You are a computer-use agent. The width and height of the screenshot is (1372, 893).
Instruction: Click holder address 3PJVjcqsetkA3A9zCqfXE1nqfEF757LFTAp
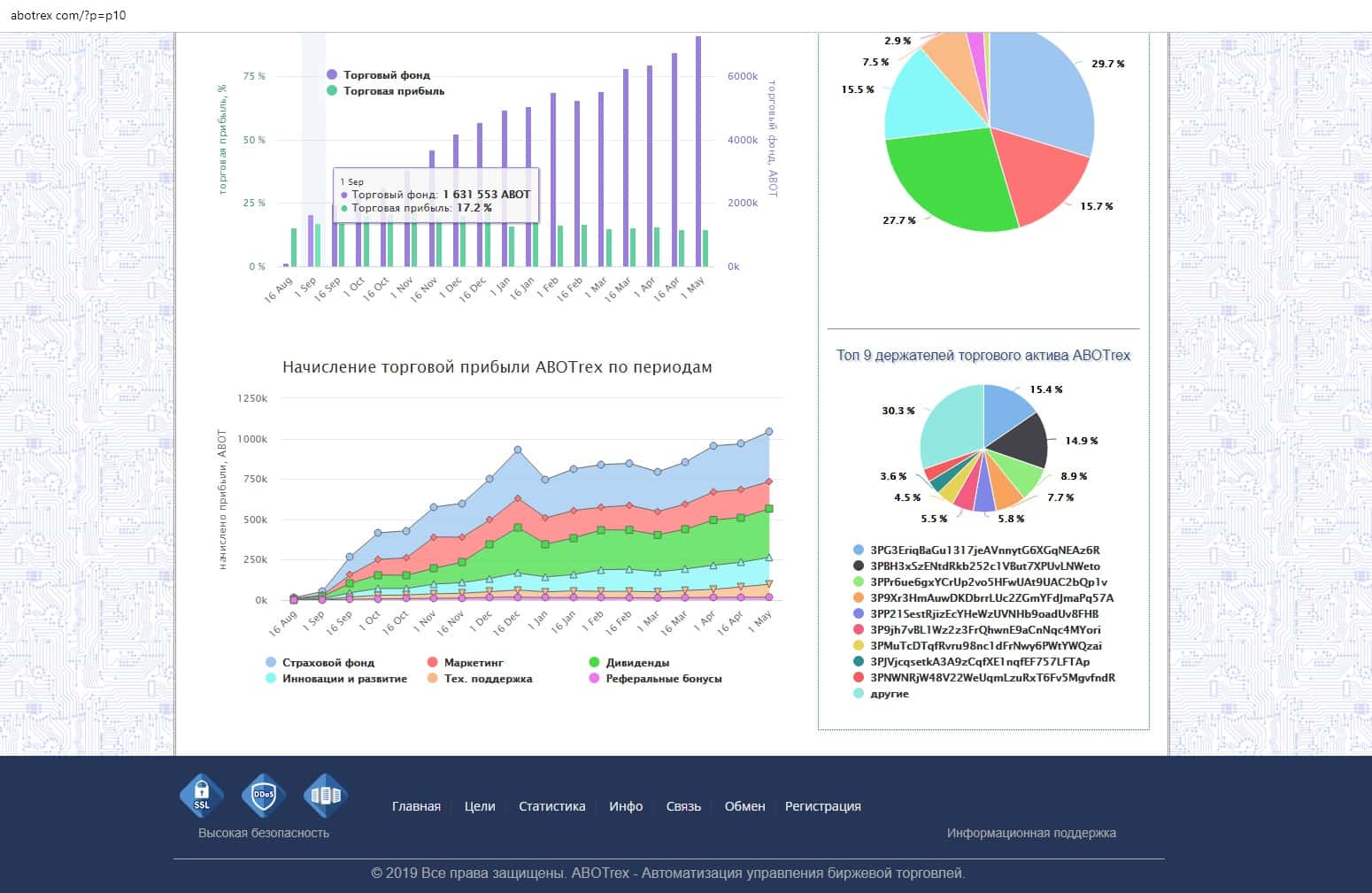972,661
